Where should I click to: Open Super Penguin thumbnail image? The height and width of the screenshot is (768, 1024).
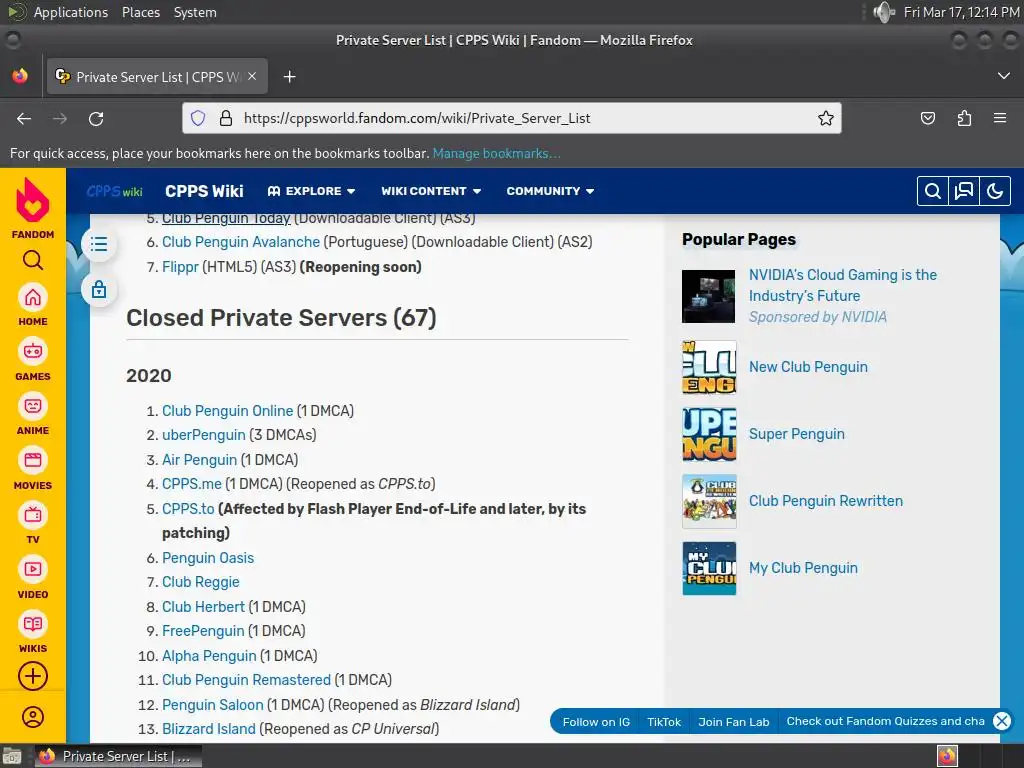(709, 434)
